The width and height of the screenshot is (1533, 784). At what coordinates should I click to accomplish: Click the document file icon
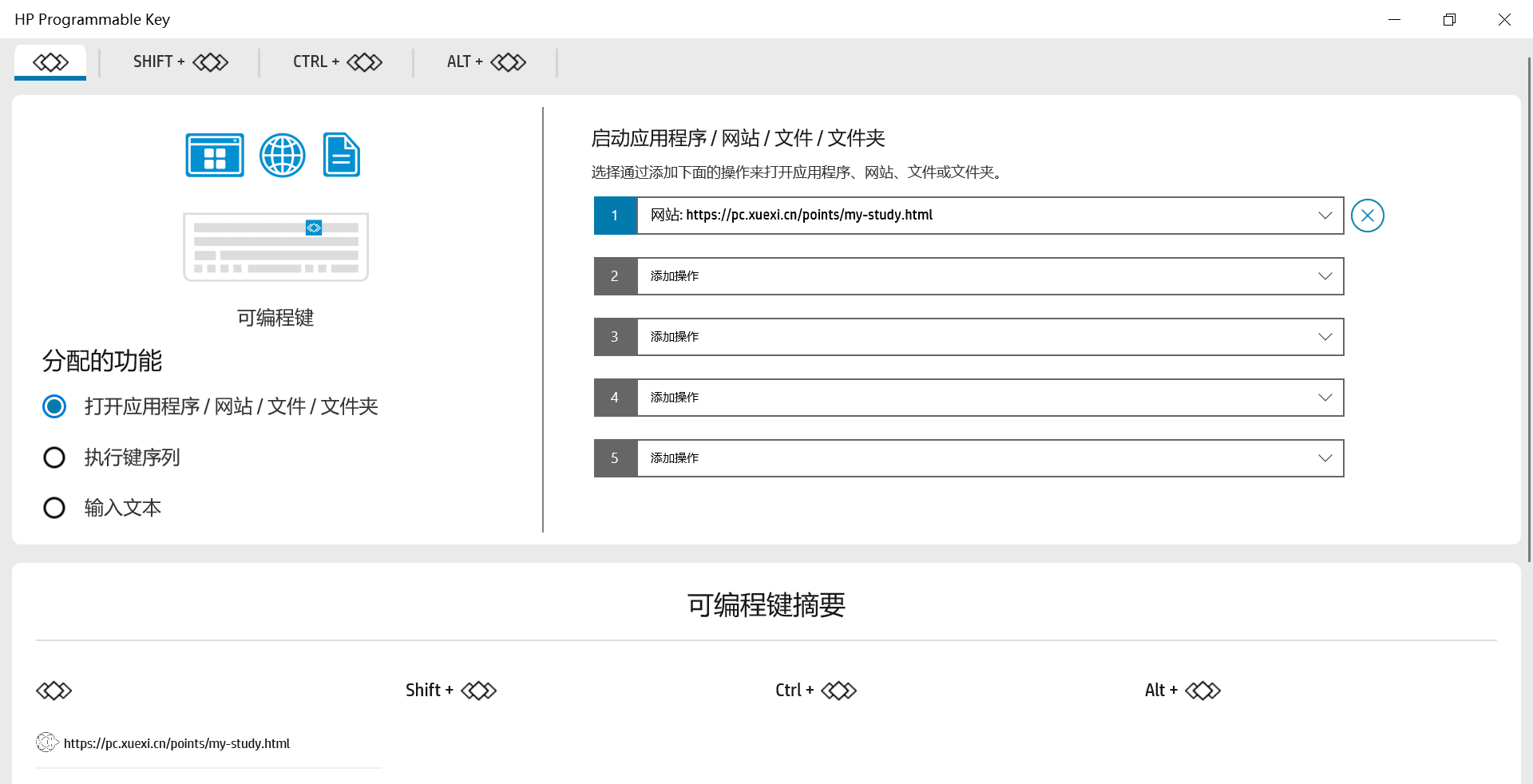(341, 155)
